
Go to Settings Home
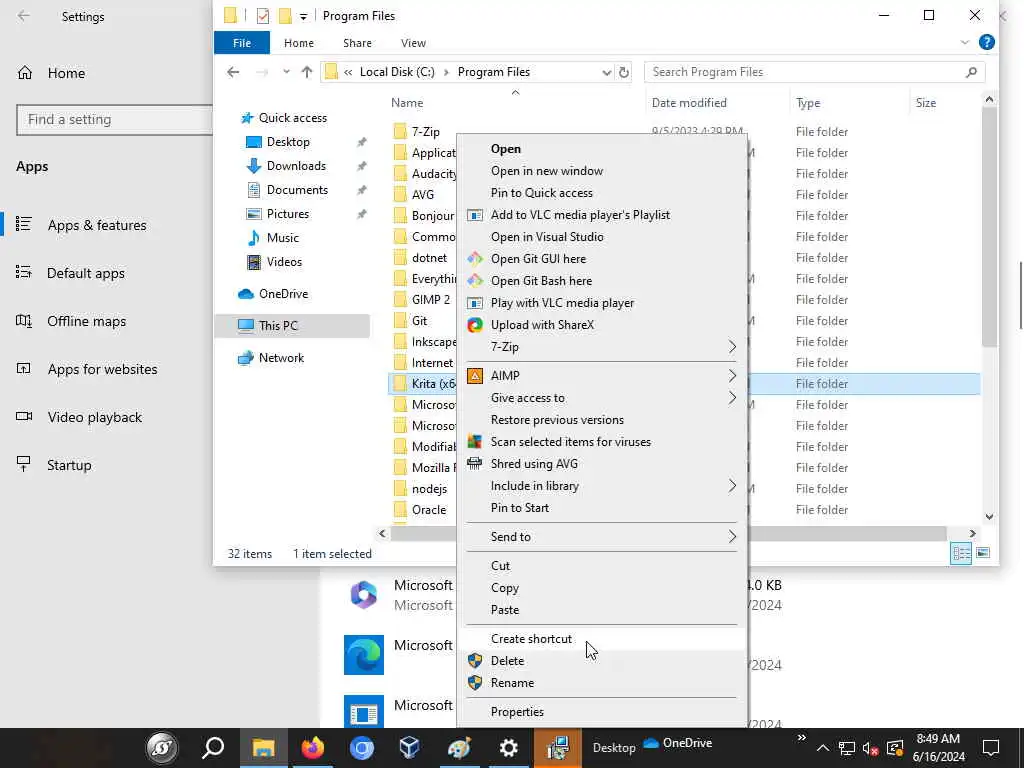tap(66, 73)
